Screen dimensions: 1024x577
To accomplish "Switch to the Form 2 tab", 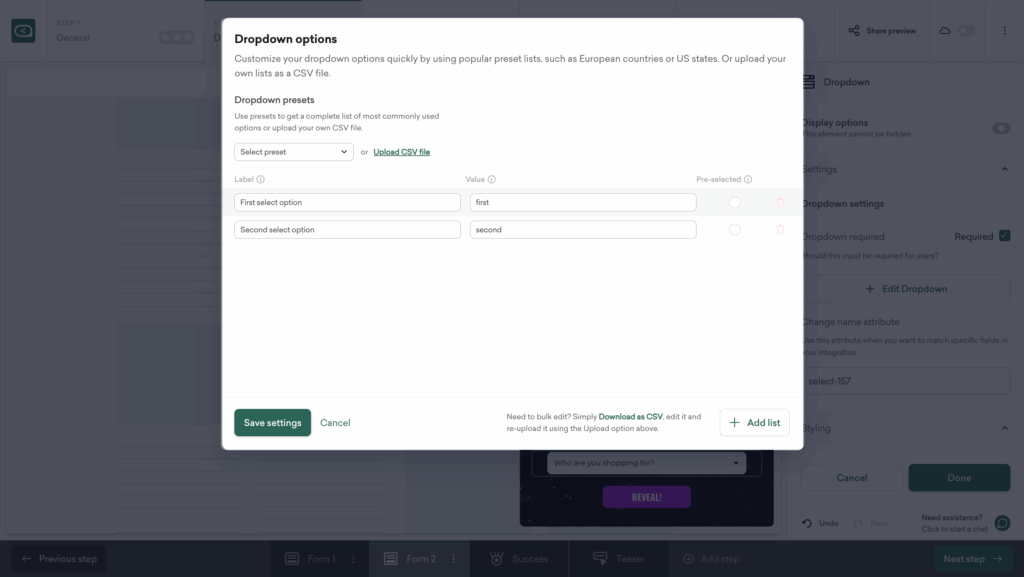I will pos(419,559).
